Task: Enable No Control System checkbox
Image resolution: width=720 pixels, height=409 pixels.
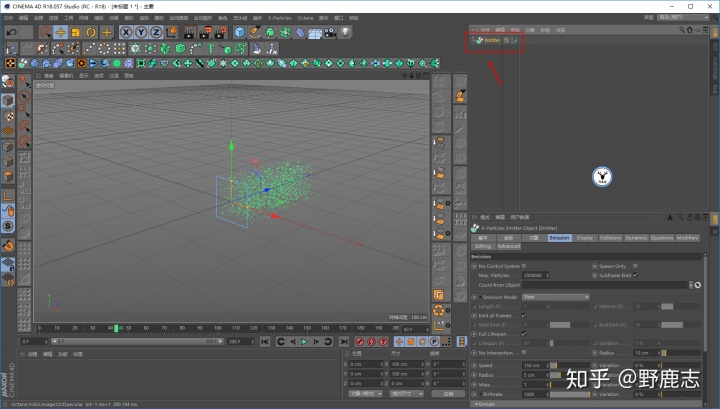Action: pyautogui.click(x=524, y=266)
